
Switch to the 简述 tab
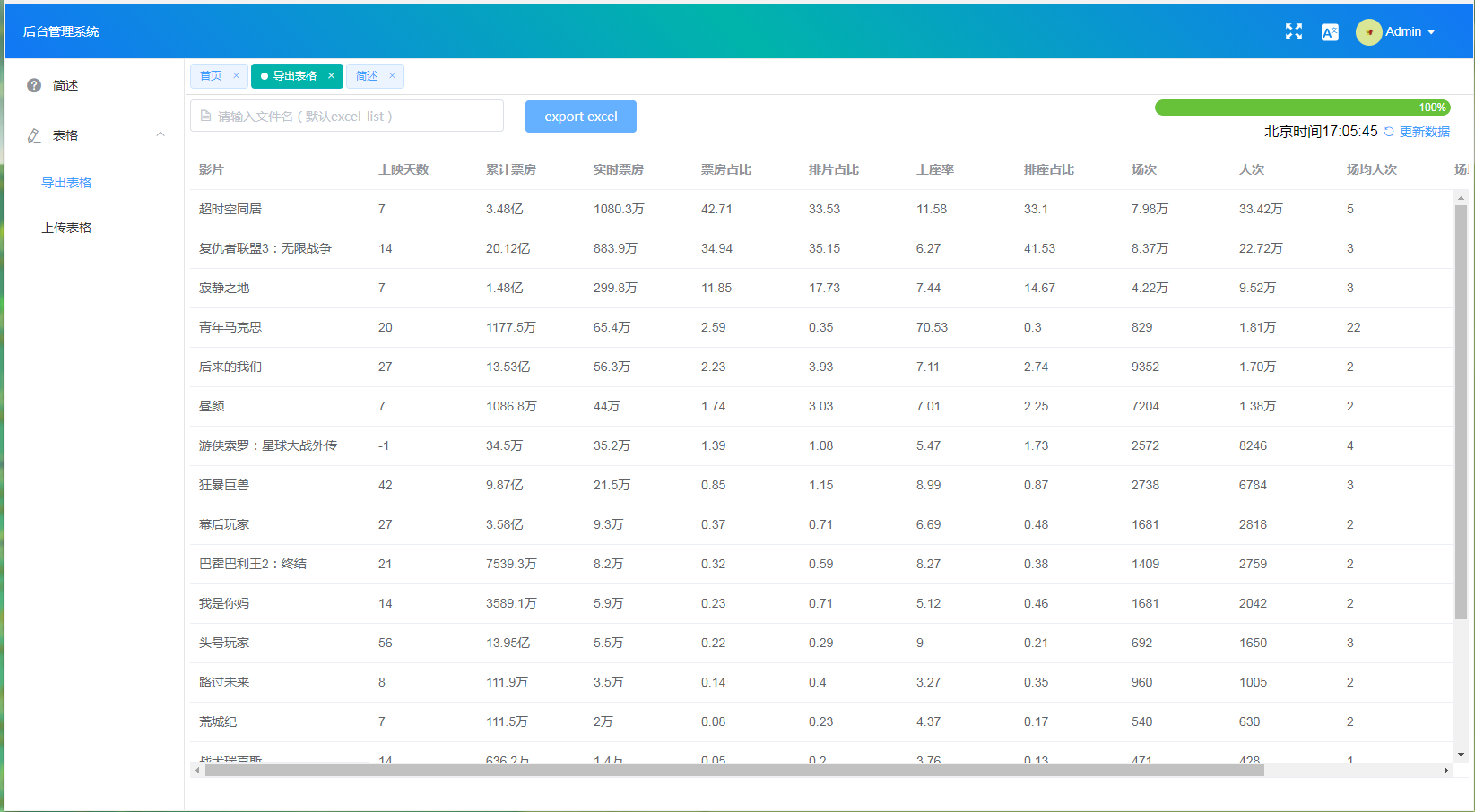click(367, 76)
